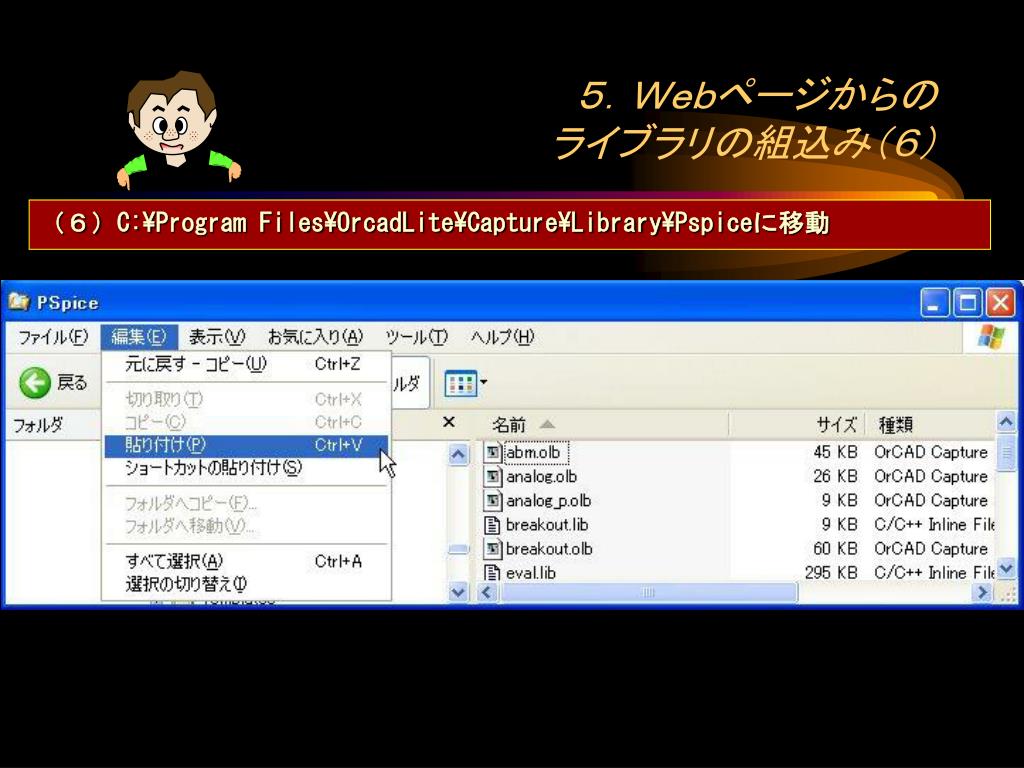Select eval.lib file name
Viewport: 1024px width, 768px height.
(531, 573)
